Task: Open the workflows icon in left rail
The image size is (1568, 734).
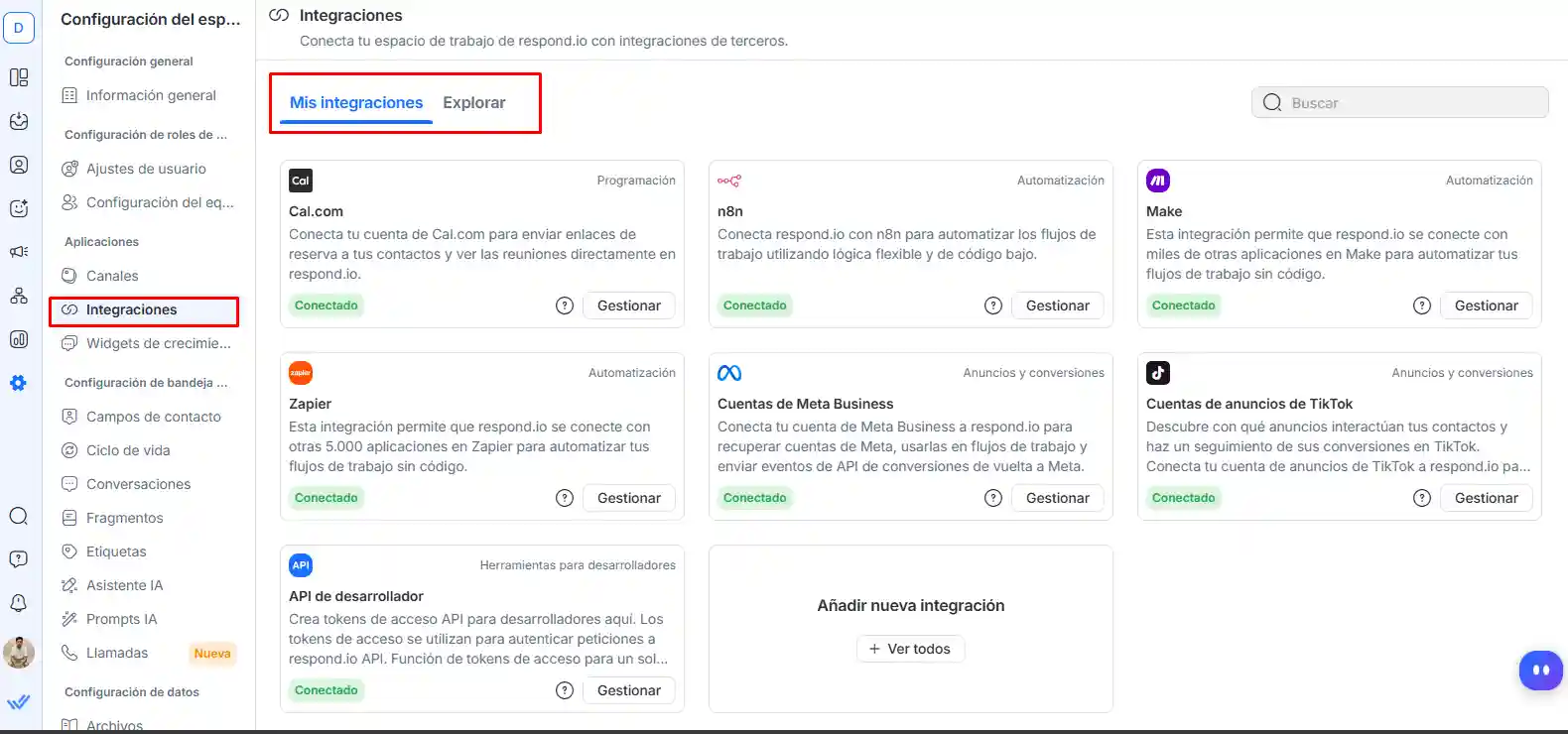Action: pyautogui.click(x=19, y=296)
